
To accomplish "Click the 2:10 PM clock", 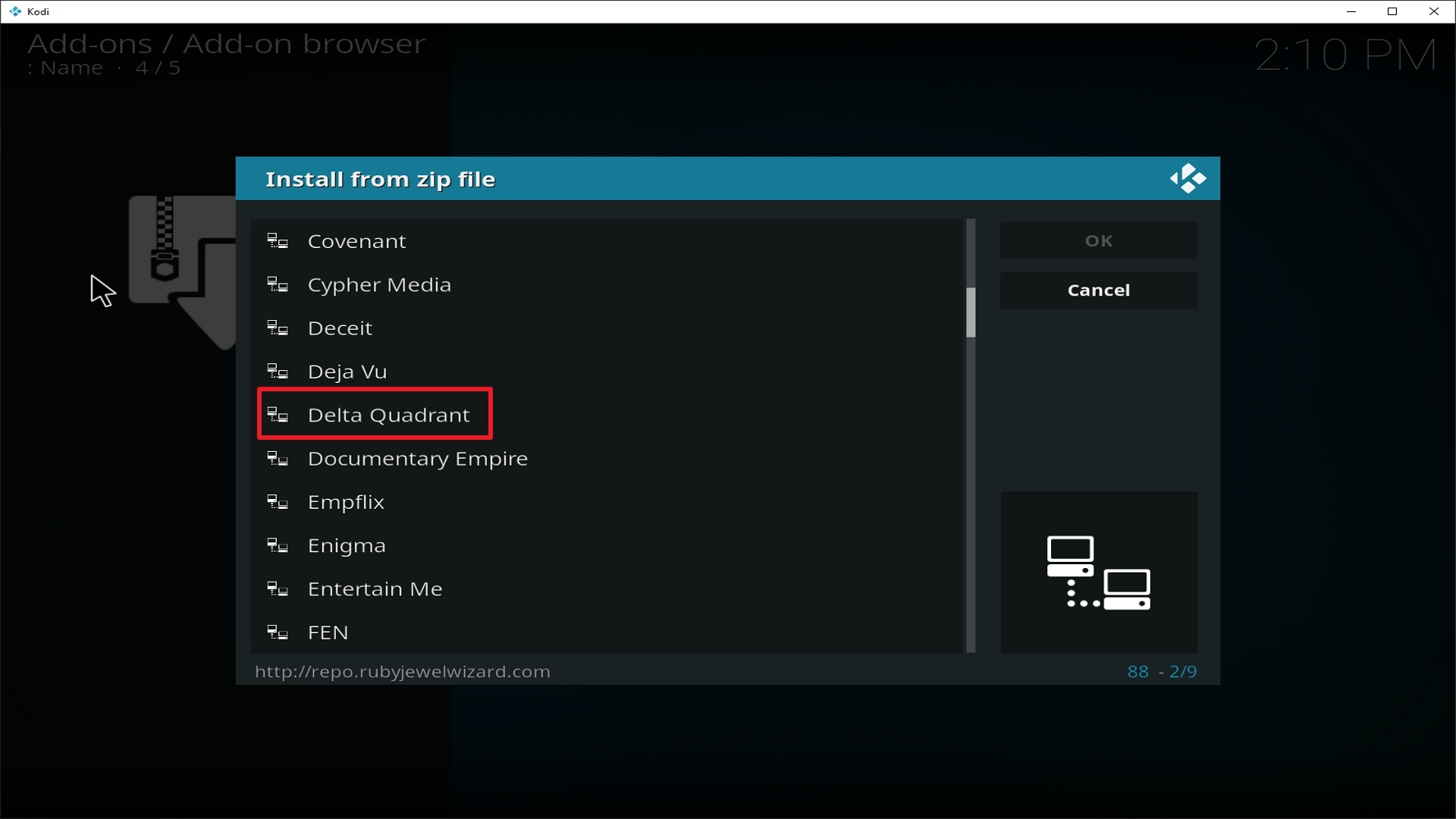I will pos(1346,55).
